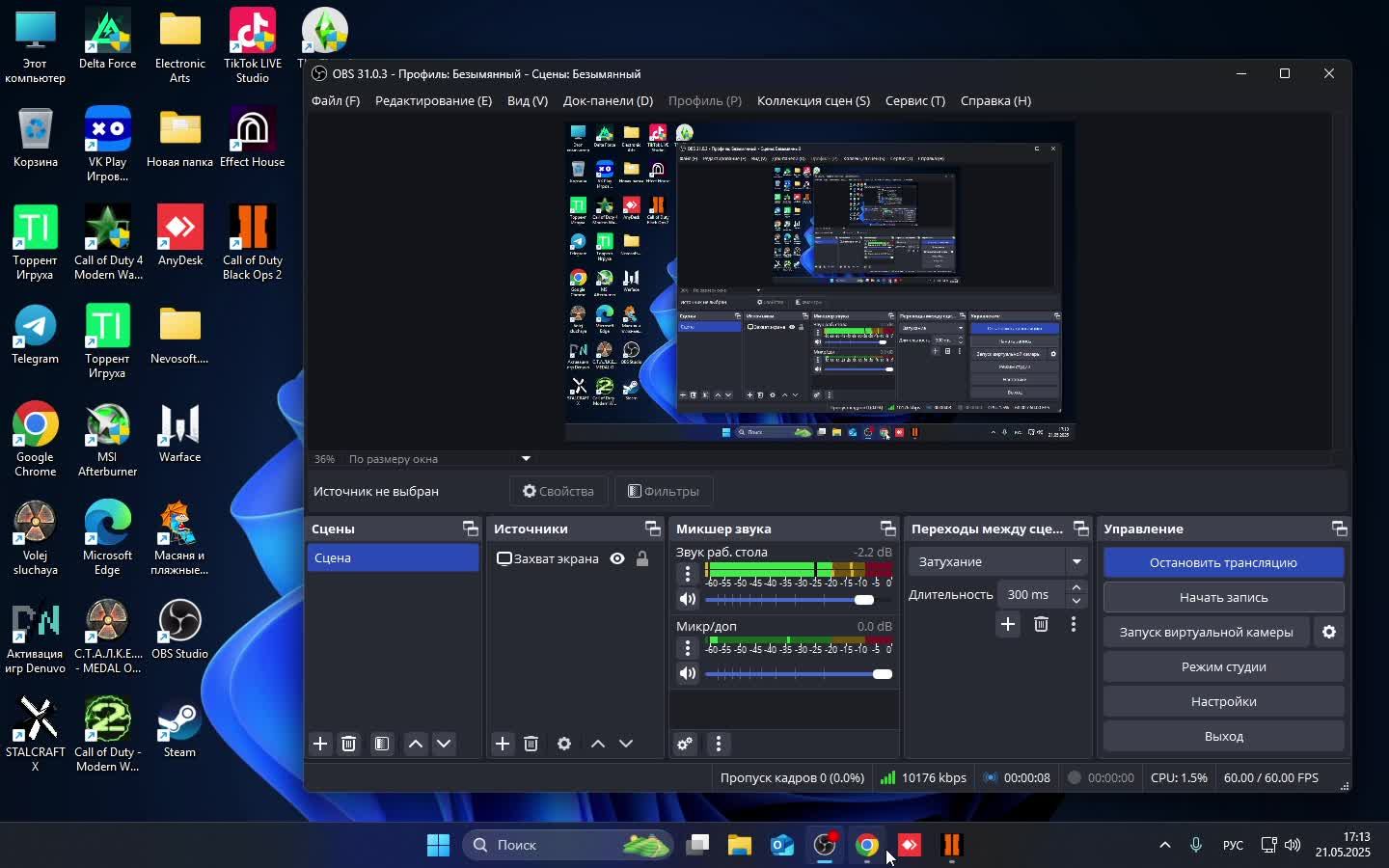Open source properties gear in Sources panel
The image size is (1389, 868).
pyautogui.click(x=564, y=744)
